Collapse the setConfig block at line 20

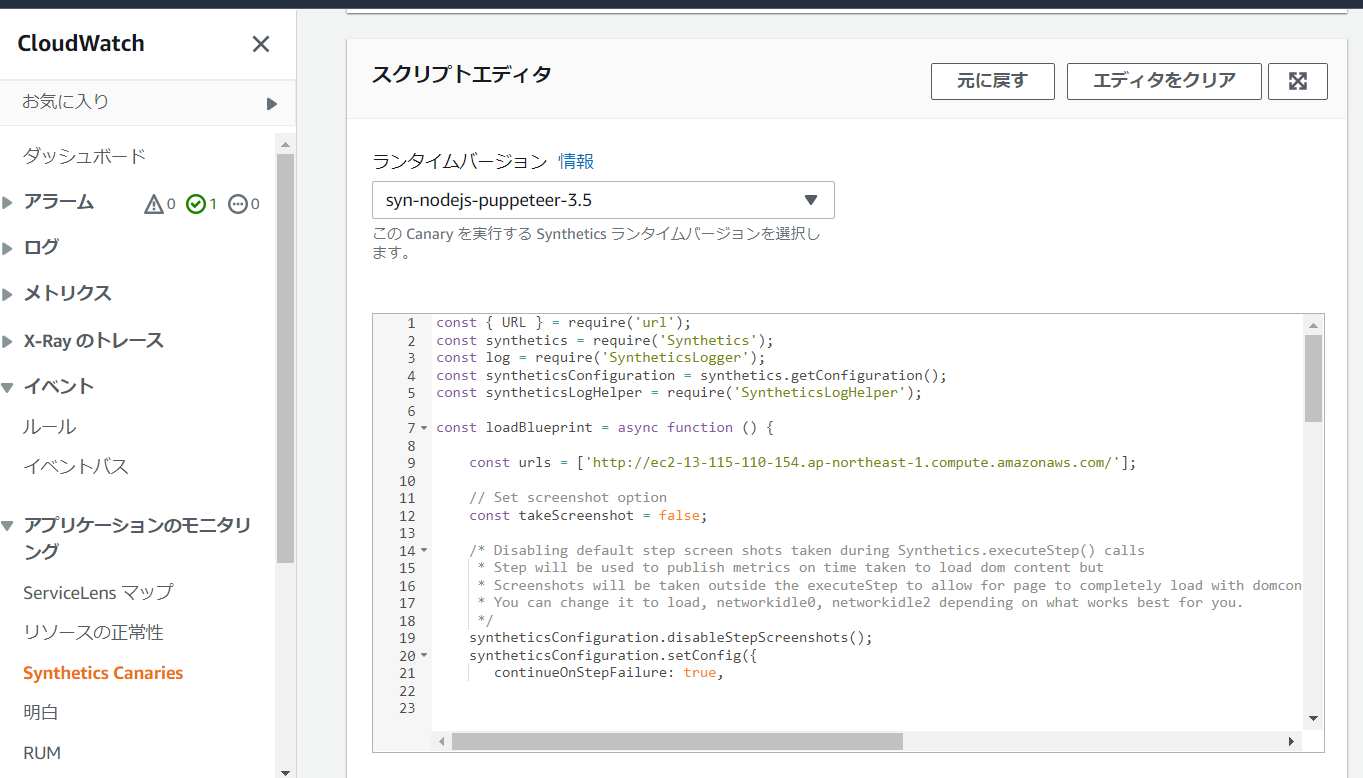click(x=424, y=656)
